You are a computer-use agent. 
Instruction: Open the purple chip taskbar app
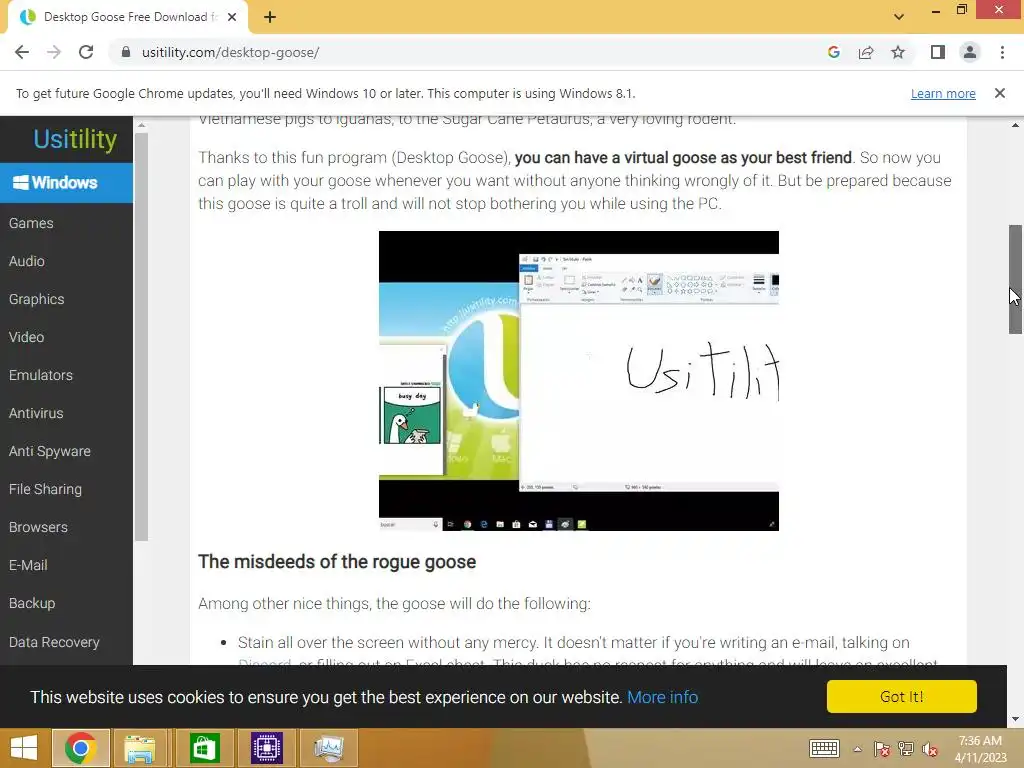[x=266, y=748]
